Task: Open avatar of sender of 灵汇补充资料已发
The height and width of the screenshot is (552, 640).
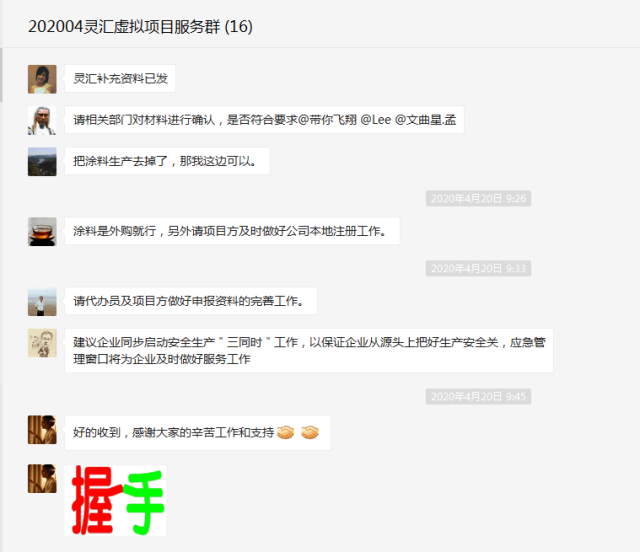Action: click(42, 79)
